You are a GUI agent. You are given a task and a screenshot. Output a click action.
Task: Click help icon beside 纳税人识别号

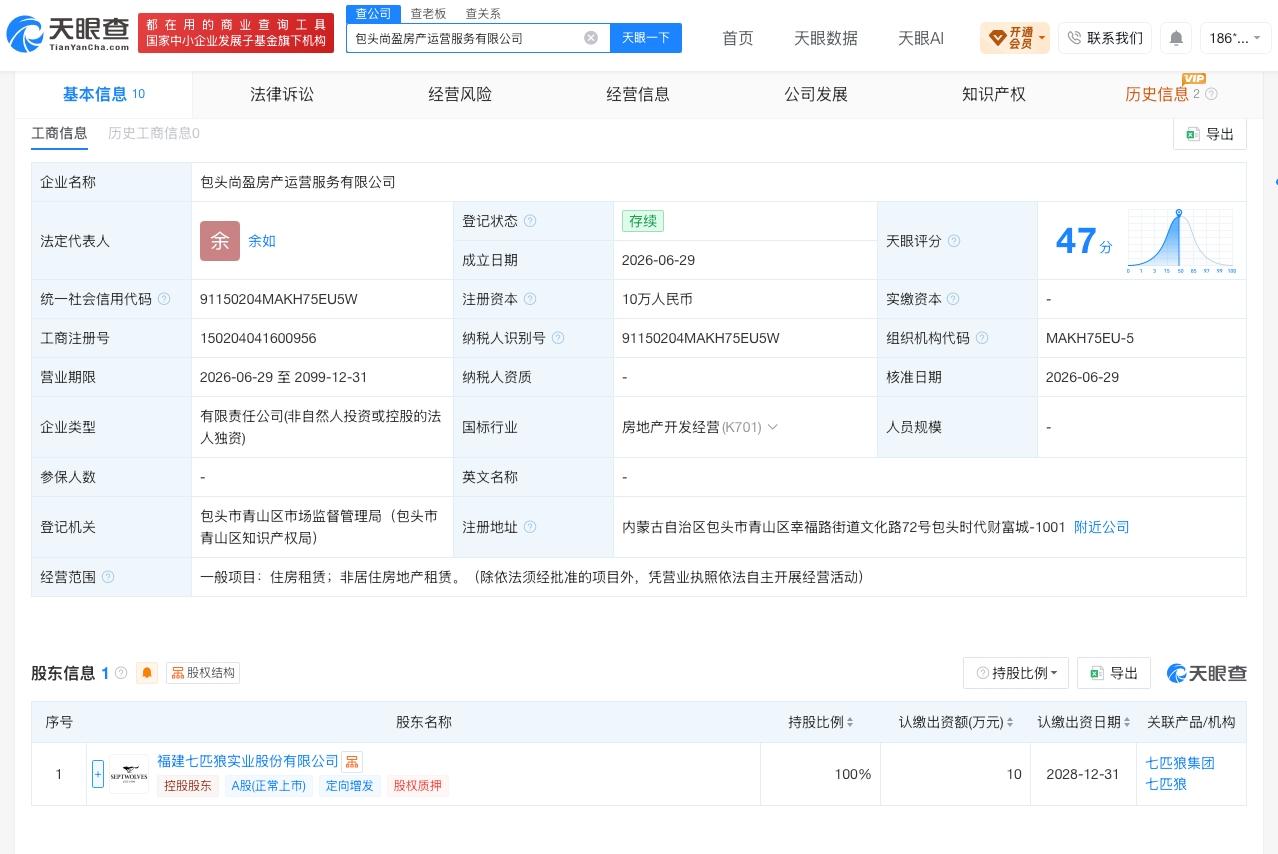pyautogui.click(x=558, y=338)
